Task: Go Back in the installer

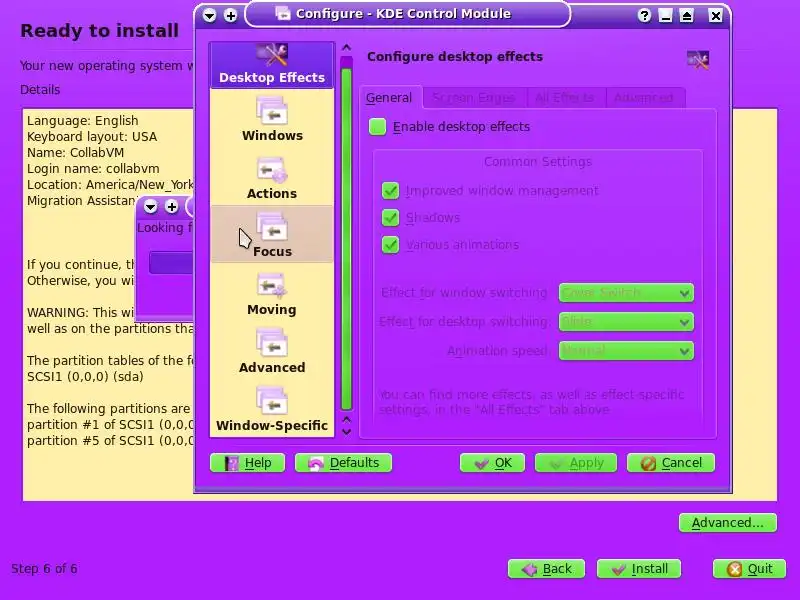Action: 546,569
